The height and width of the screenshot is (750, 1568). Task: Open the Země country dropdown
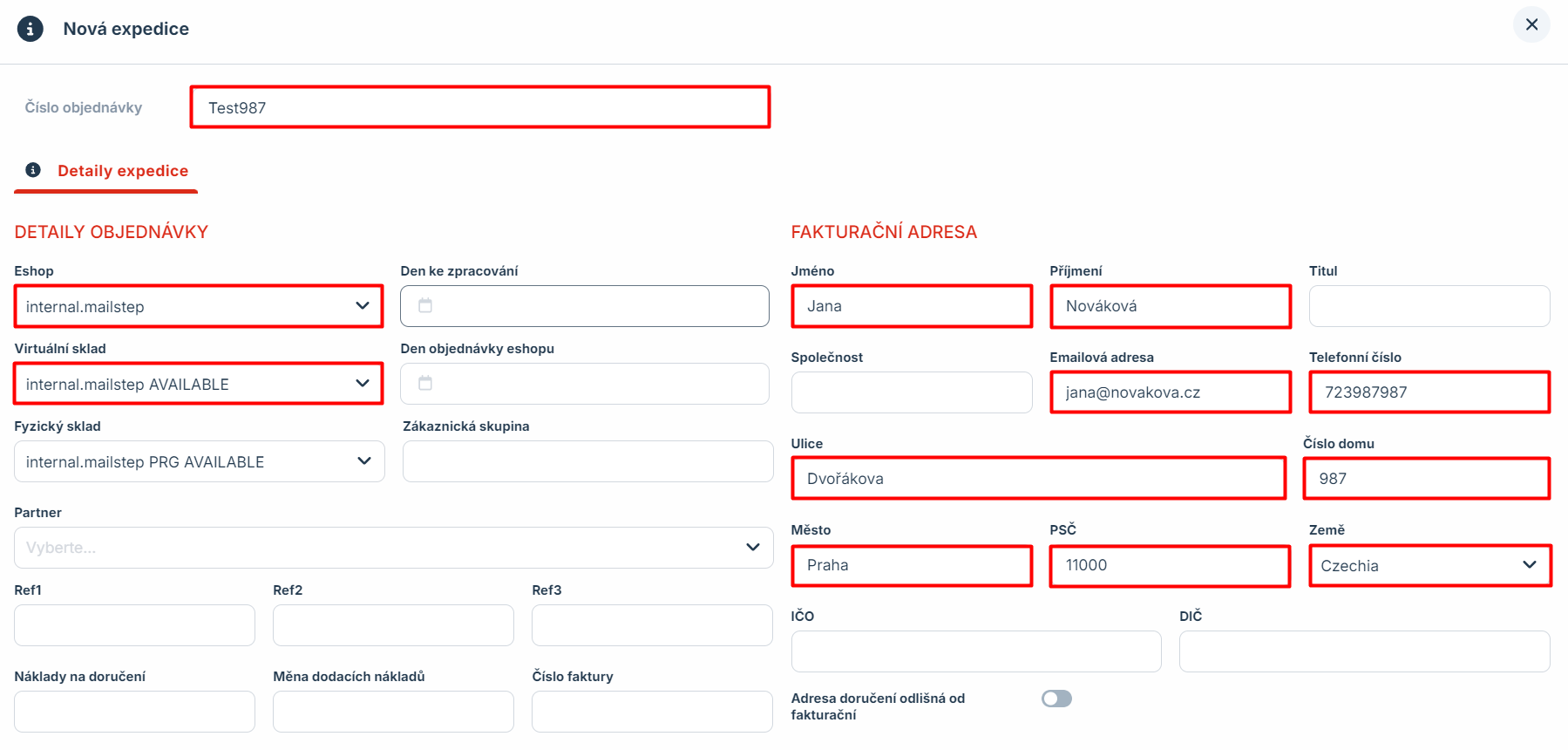coord(1429,565)
